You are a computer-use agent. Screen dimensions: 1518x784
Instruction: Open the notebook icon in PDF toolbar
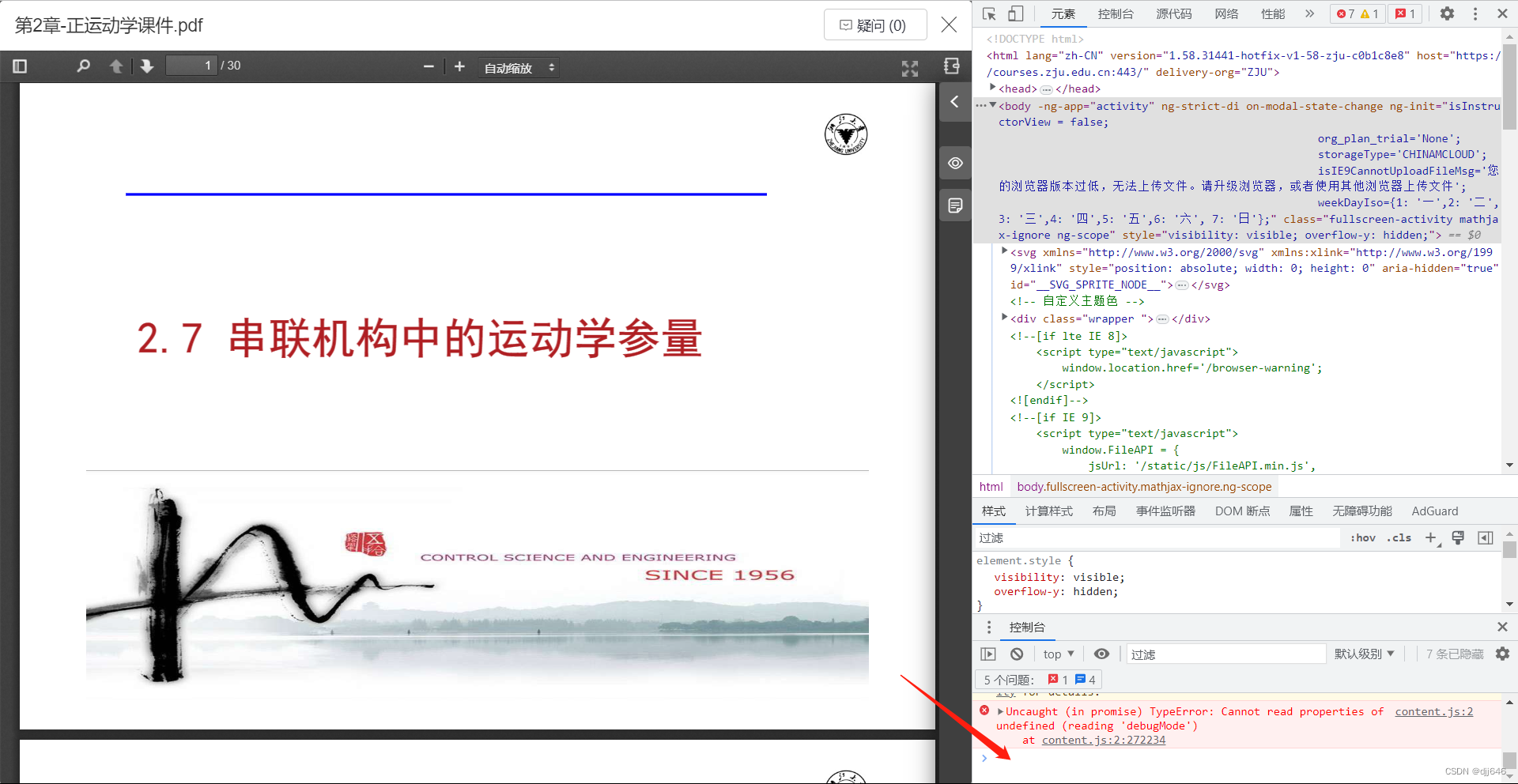952,66
